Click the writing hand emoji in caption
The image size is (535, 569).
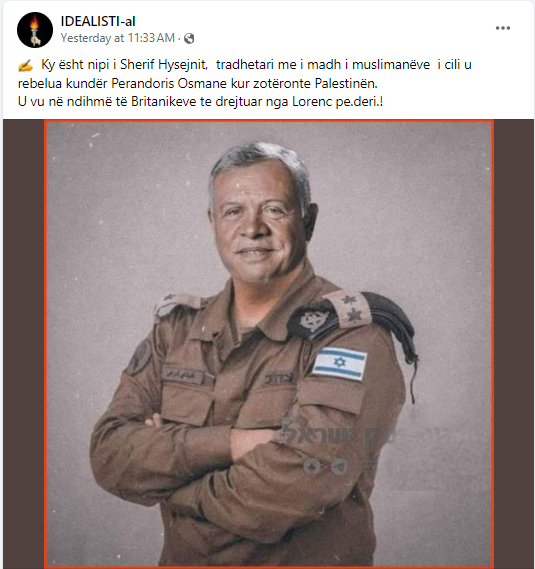[25, 66]
